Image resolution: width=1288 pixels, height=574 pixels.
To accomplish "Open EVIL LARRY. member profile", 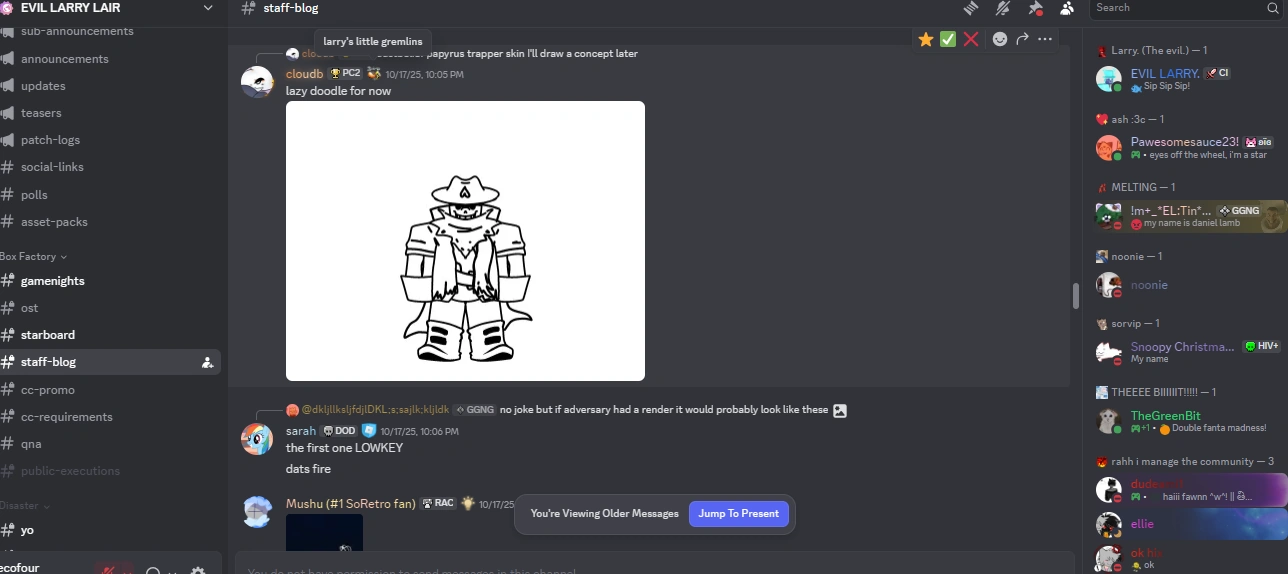I will click(1186, 79).
